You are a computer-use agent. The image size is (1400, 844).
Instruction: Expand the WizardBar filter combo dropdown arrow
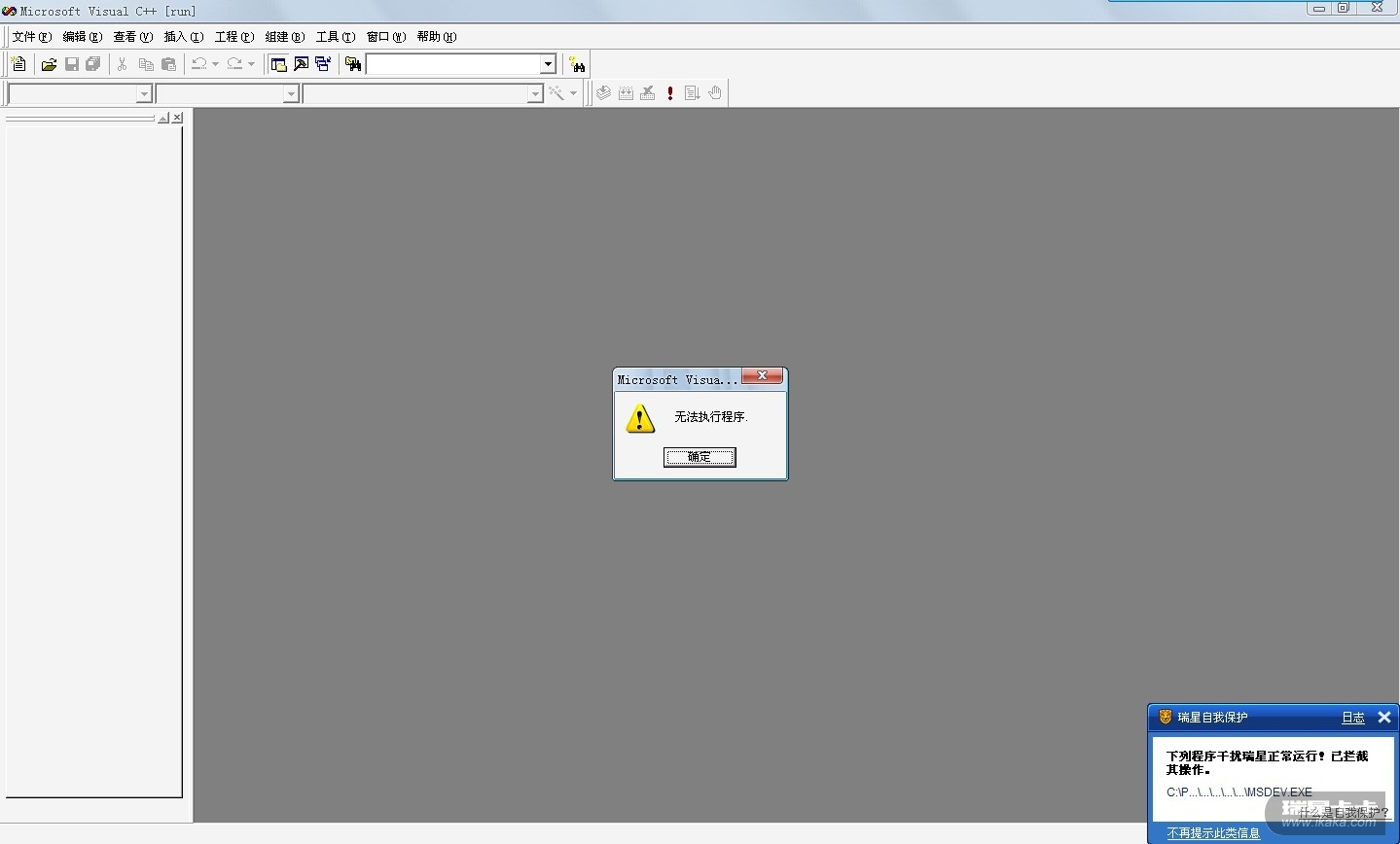291,94
